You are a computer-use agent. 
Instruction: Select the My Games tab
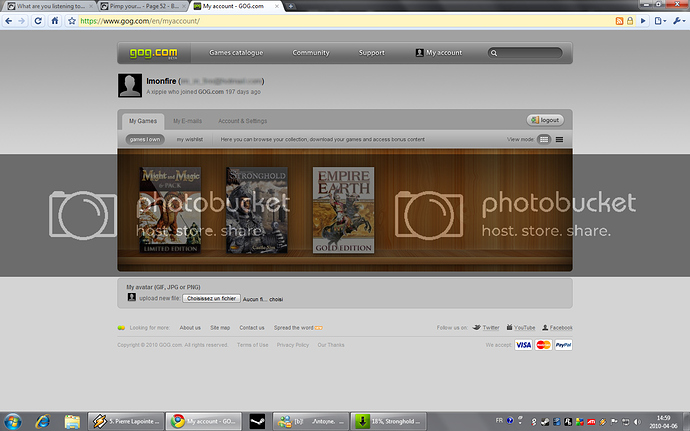143,121
